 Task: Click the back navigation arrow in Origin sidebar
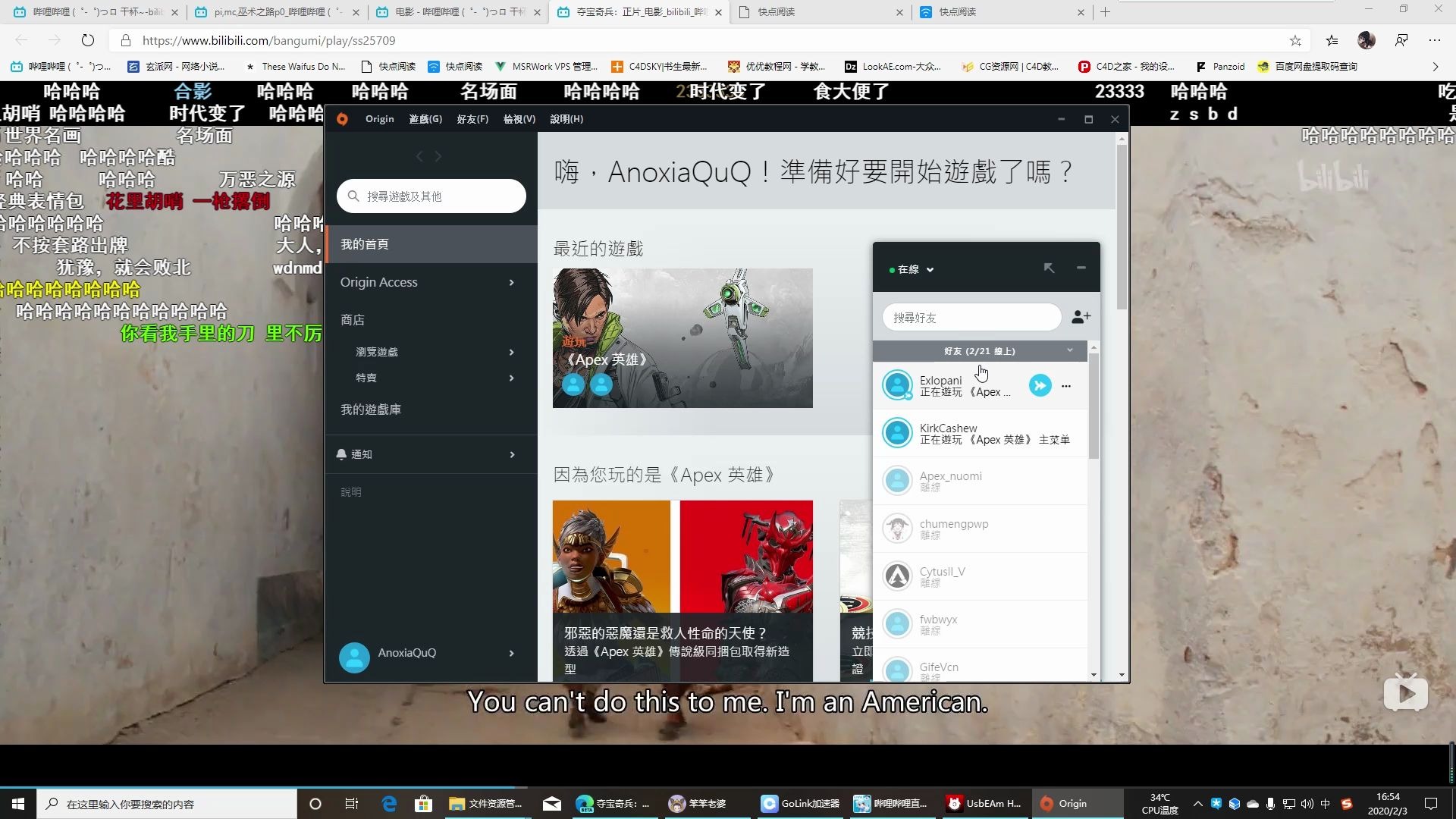coord(419,156)
